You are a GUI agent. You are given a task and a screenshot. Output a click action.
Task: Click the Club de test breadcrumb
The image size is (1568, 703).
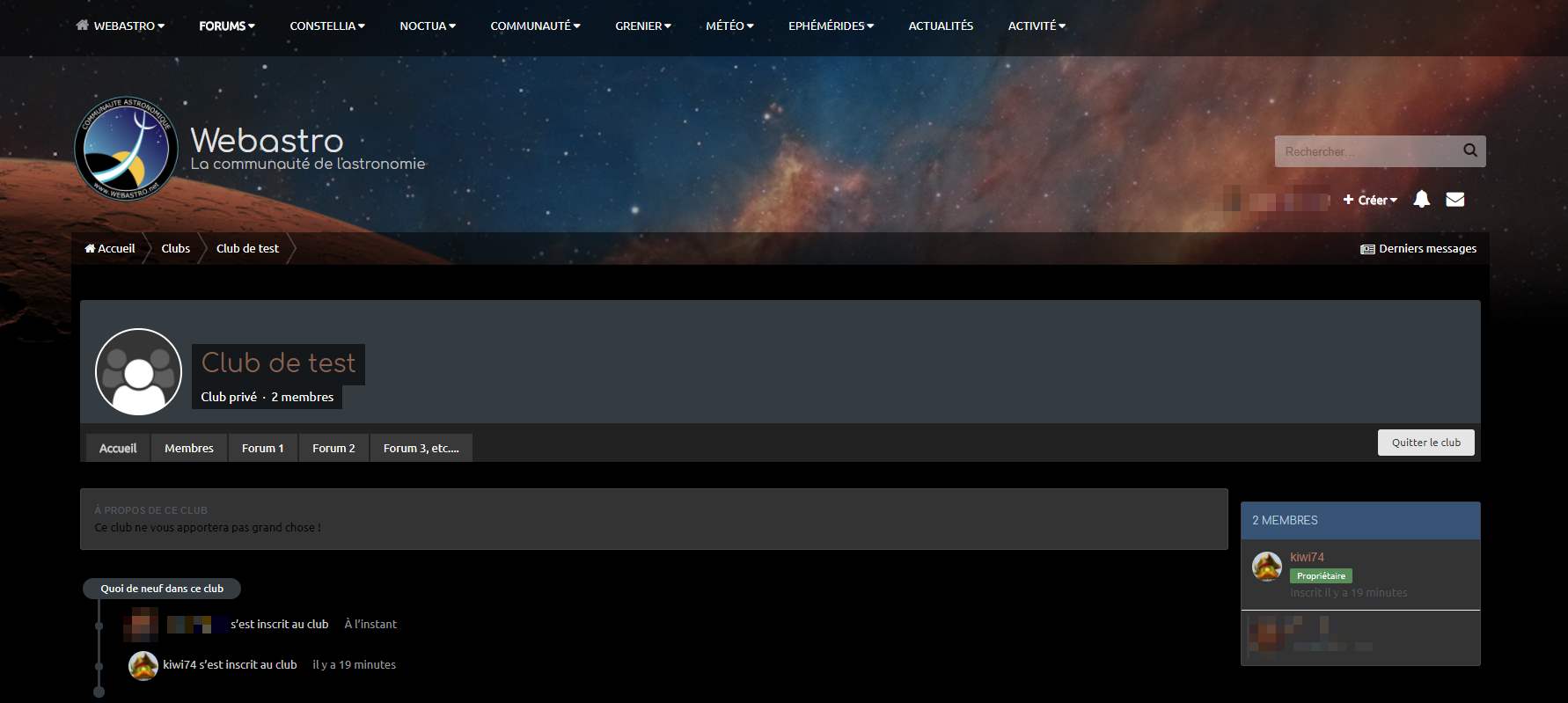[x=247, y=249]
